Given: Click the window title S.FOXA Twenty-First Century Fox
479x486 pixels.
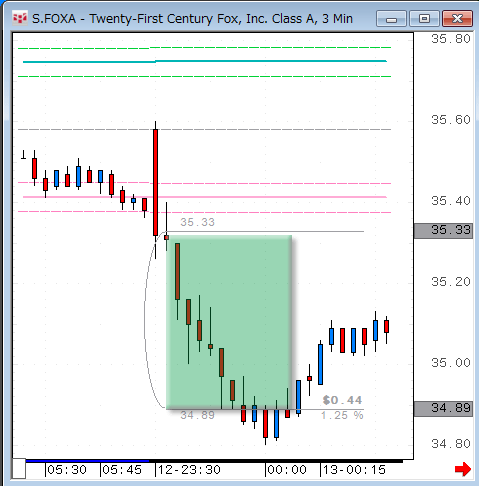Looking at the screenshot, I should pos(192,19).
